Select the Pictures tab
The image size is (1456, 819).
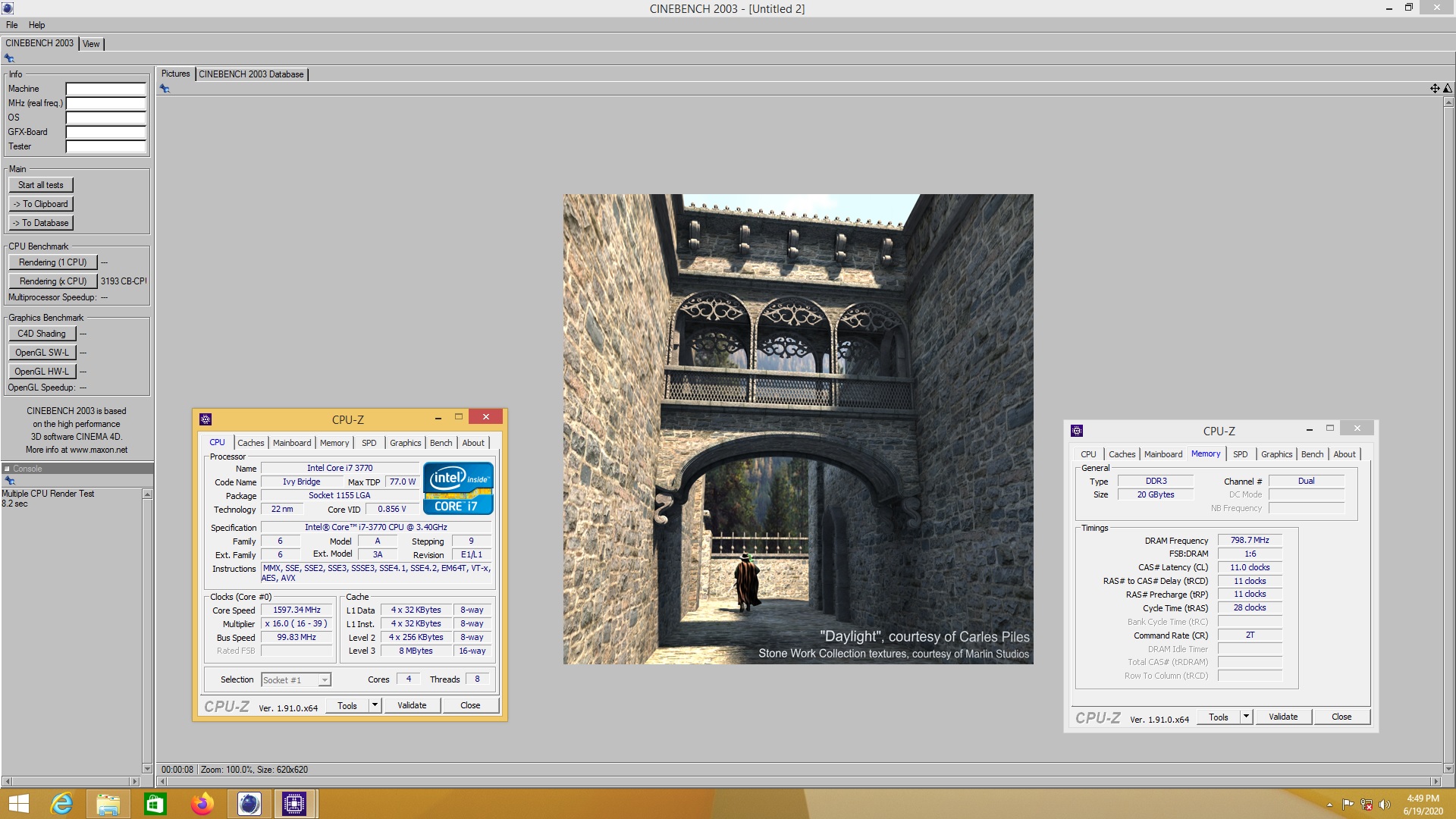coord(175,74)
